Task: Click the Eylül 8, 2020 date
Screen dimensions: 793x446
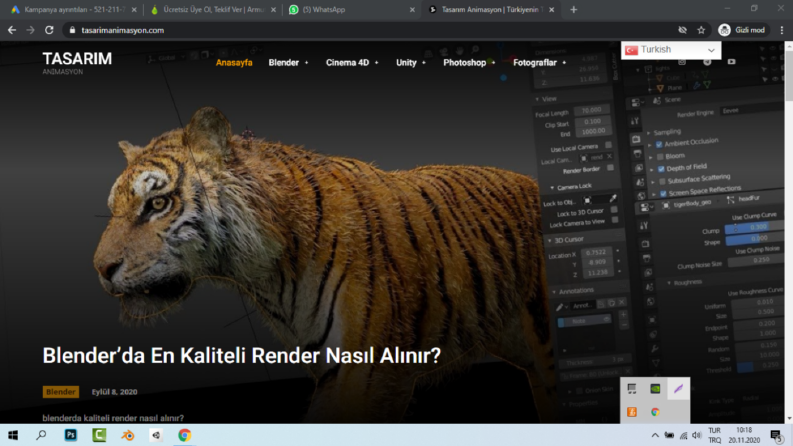Action: point(114,392)
